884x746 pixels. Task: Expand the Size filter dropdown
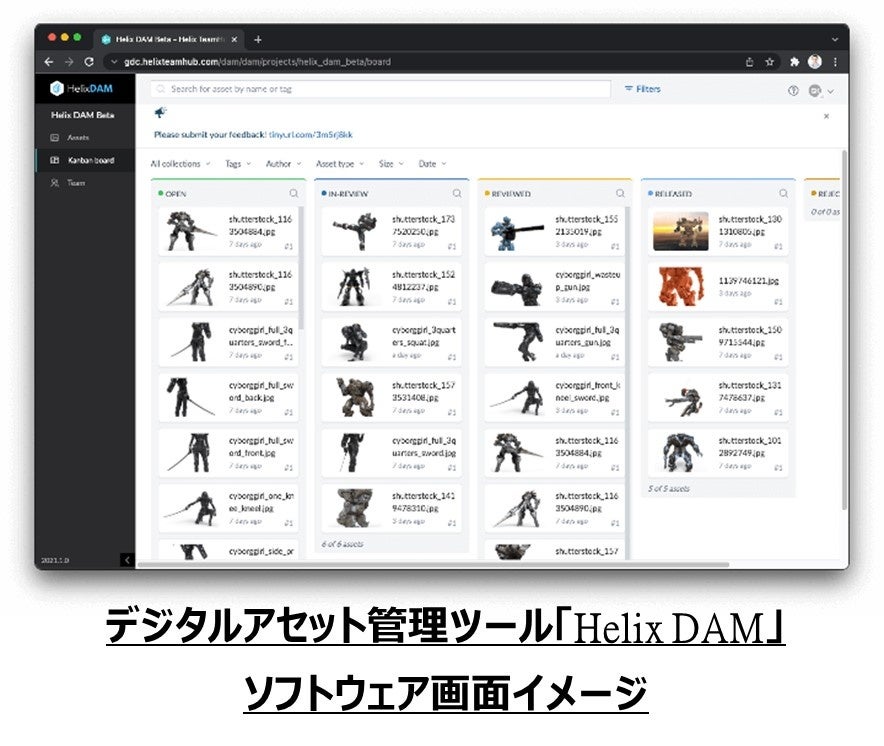[391, 164]
